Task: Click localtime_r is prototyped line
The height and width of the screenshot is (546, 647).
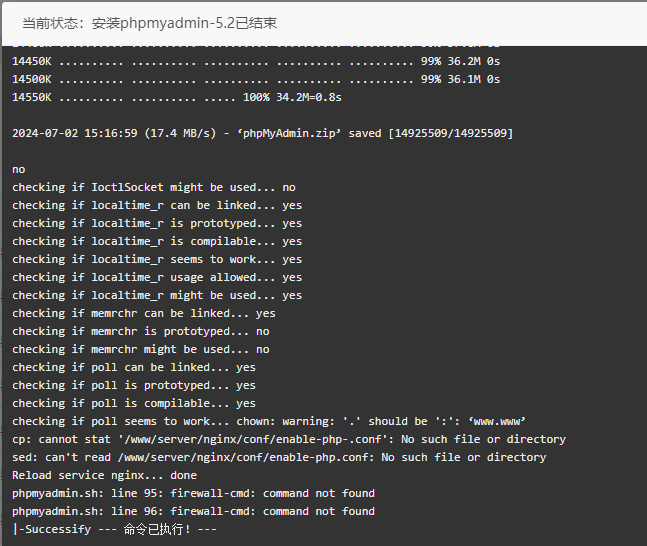Action: [x=157, y=223]
